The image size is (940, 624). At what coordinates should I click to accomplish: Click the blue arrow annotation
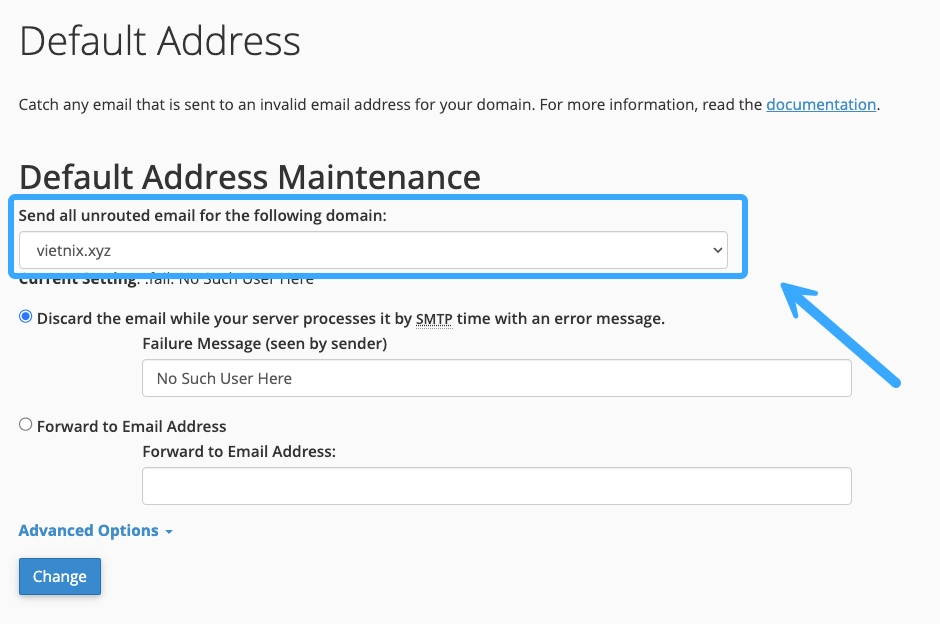point(840,334)
